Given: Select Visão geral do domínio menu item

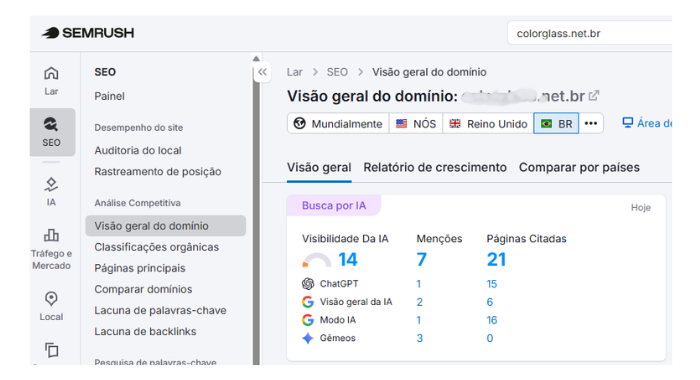Looking at the screenshot, I should (x=166, y=226).
